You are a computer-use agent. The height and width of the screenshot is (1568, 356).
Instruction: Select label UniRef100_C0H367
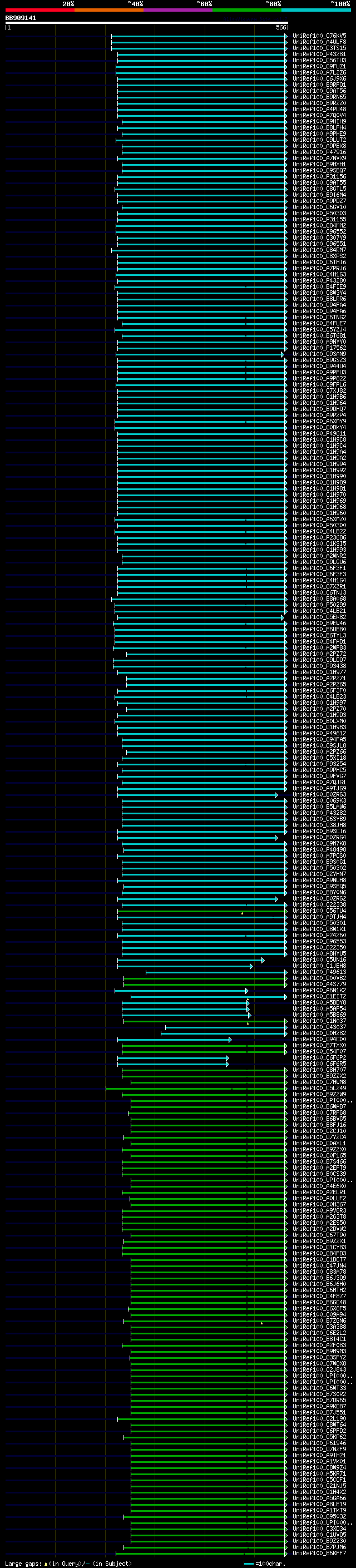319,1204
